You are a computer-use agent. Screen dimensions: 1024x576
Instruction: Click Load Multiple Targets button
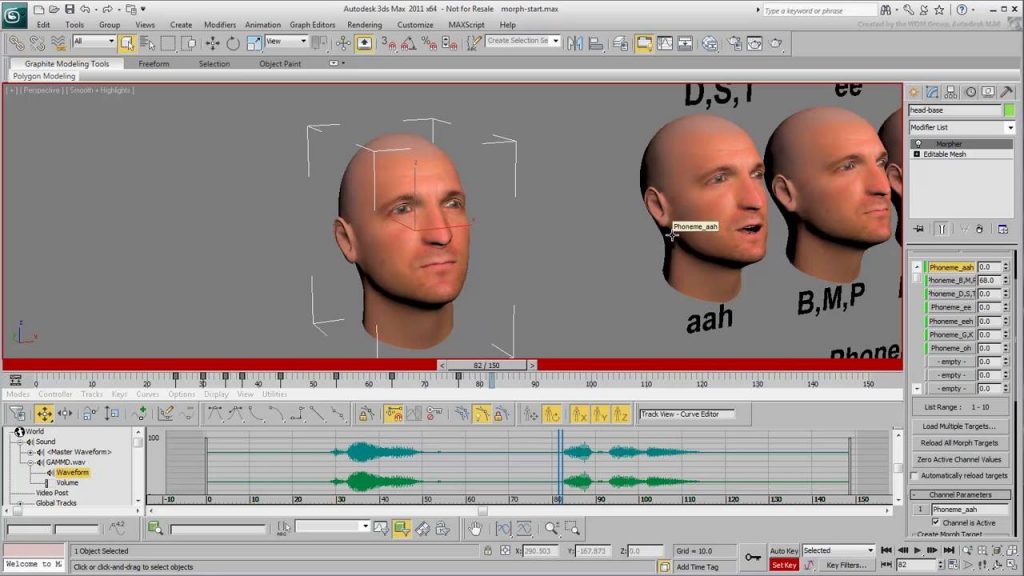coord(961,427)
